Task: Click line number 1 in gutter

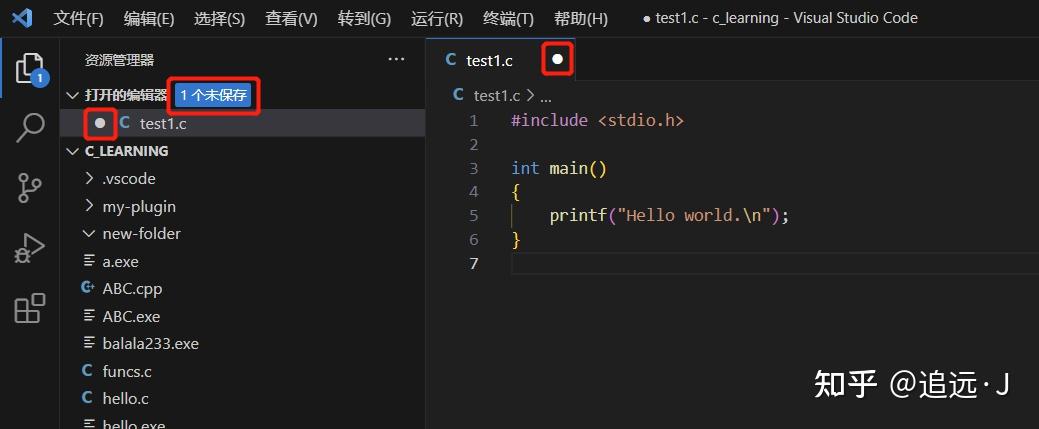Action: pos(473,121)
